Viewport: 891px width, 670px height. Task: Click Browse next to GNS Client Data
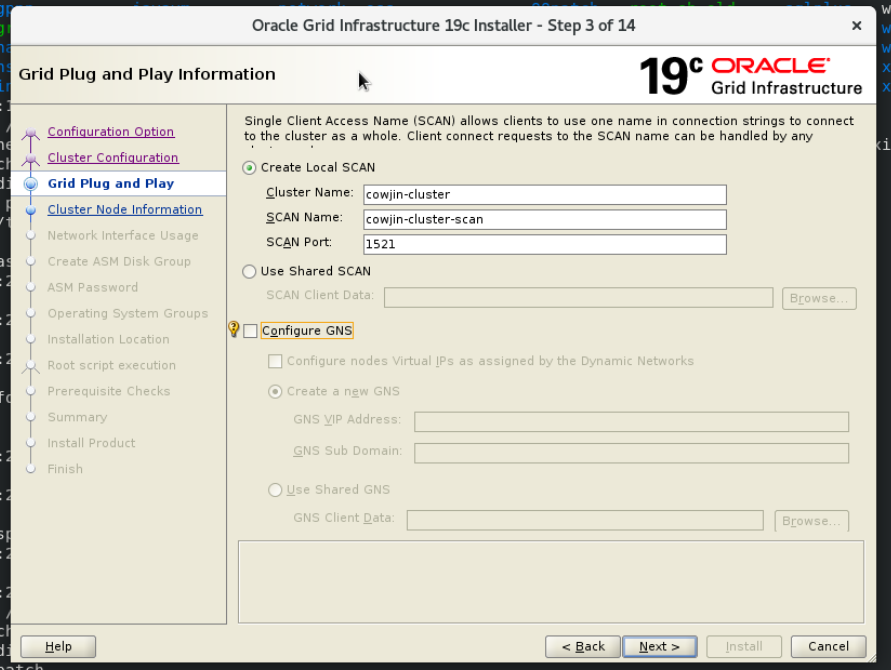[811, 521]
